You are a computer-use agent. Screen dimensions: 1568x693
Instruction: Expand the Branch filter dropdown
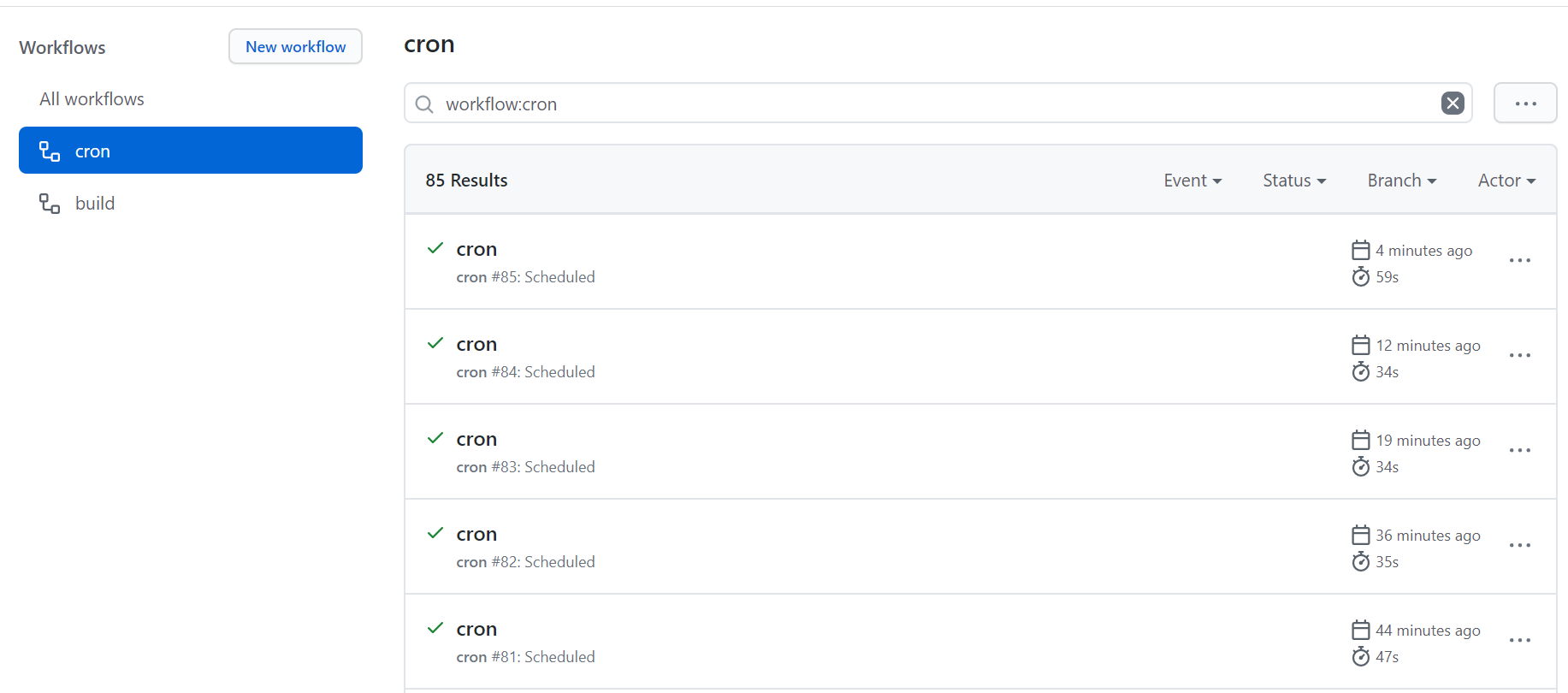tap(1401, 181)
